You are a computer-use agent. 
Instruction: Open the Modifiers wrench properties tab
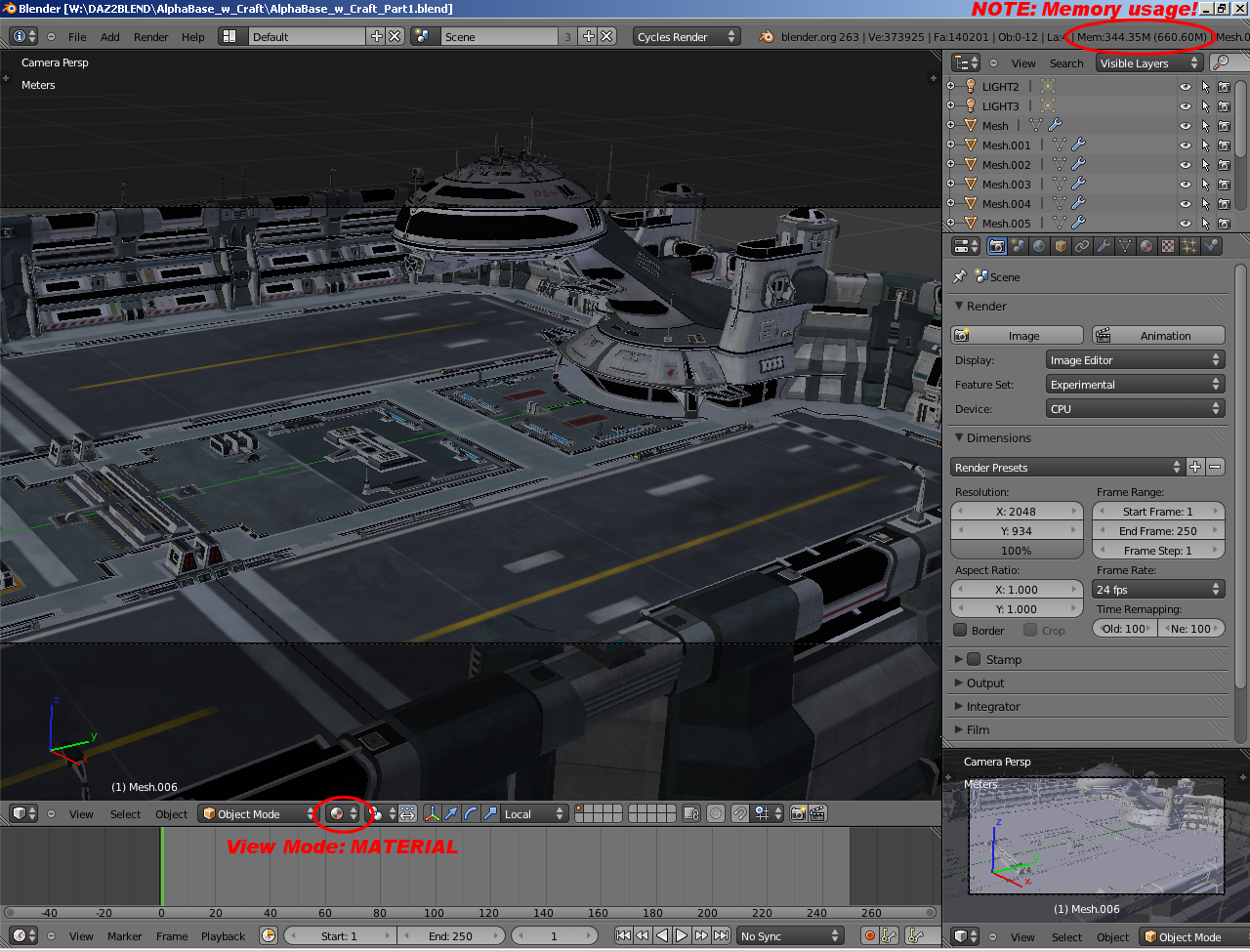tap(1104, 247)
